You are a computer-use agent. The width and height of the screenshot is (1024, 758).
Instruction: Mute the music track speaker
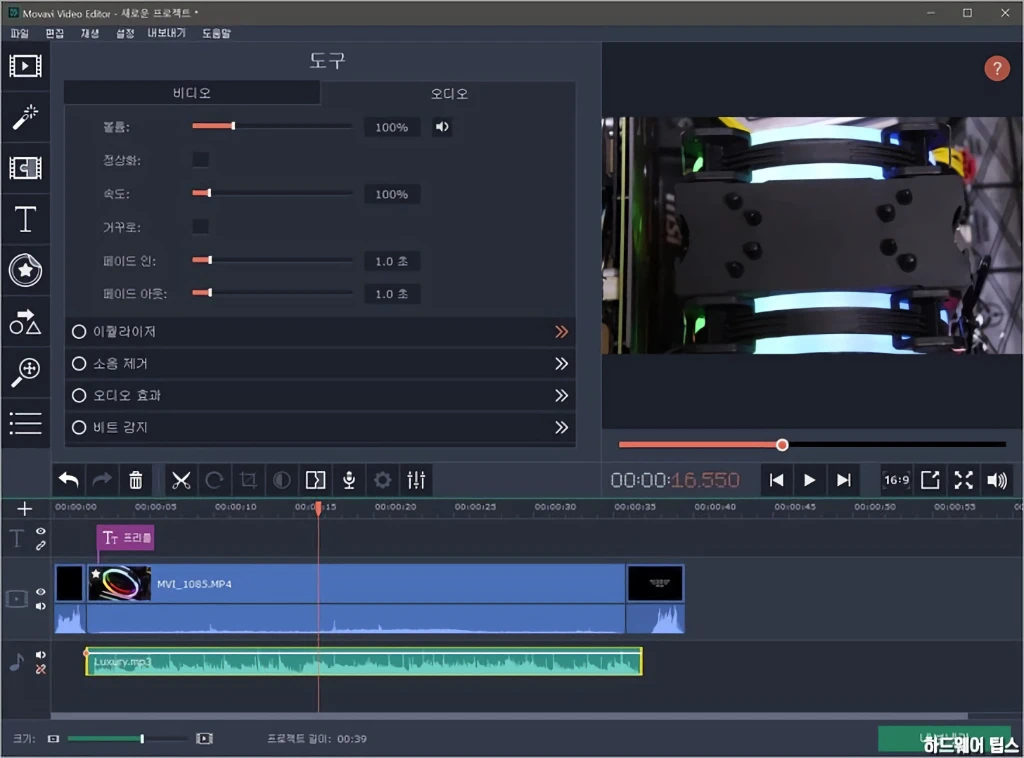[40, 655]
